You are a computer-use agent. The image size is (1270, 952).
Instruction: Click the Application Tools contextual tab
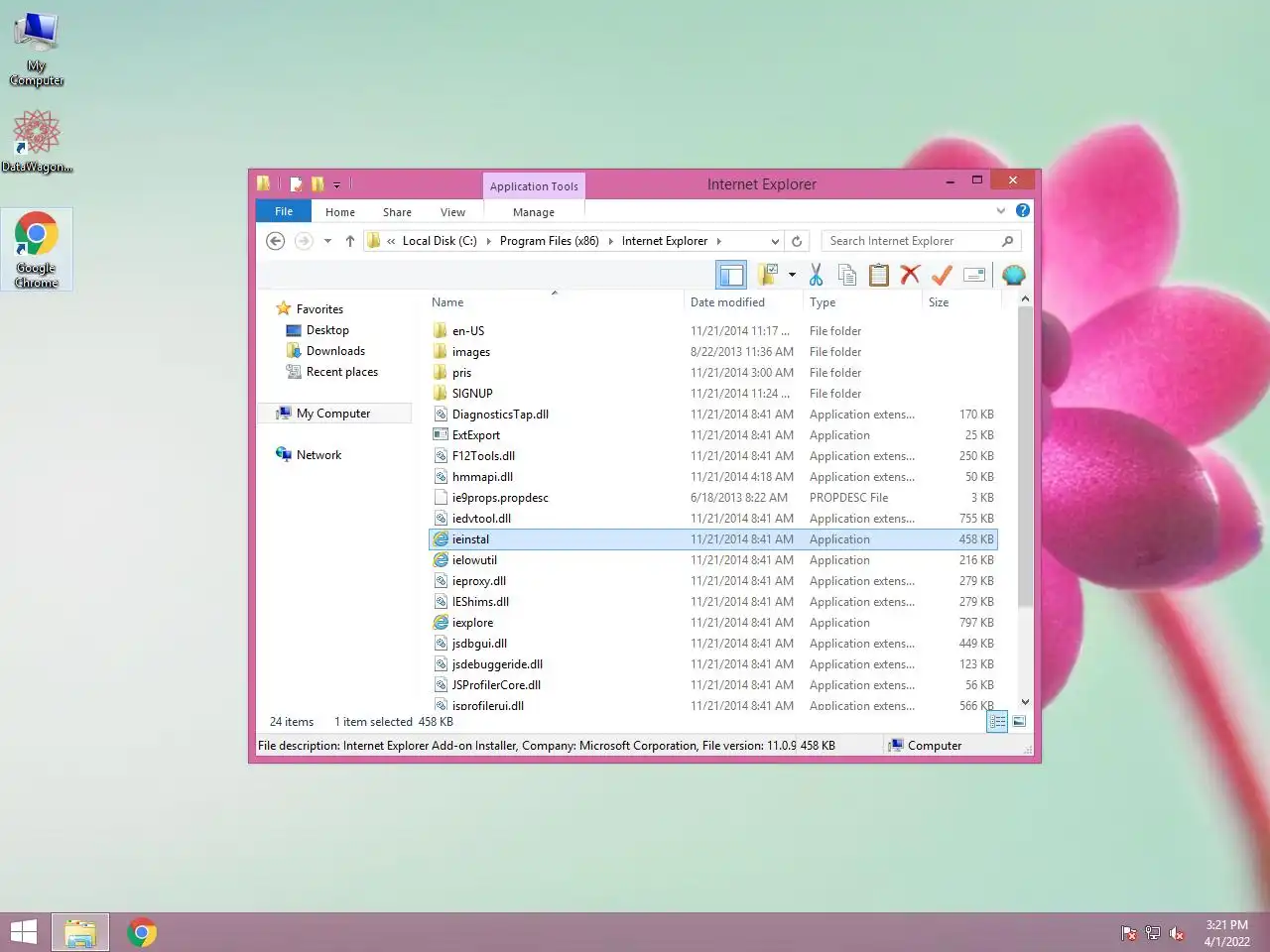tap(534, 186)
